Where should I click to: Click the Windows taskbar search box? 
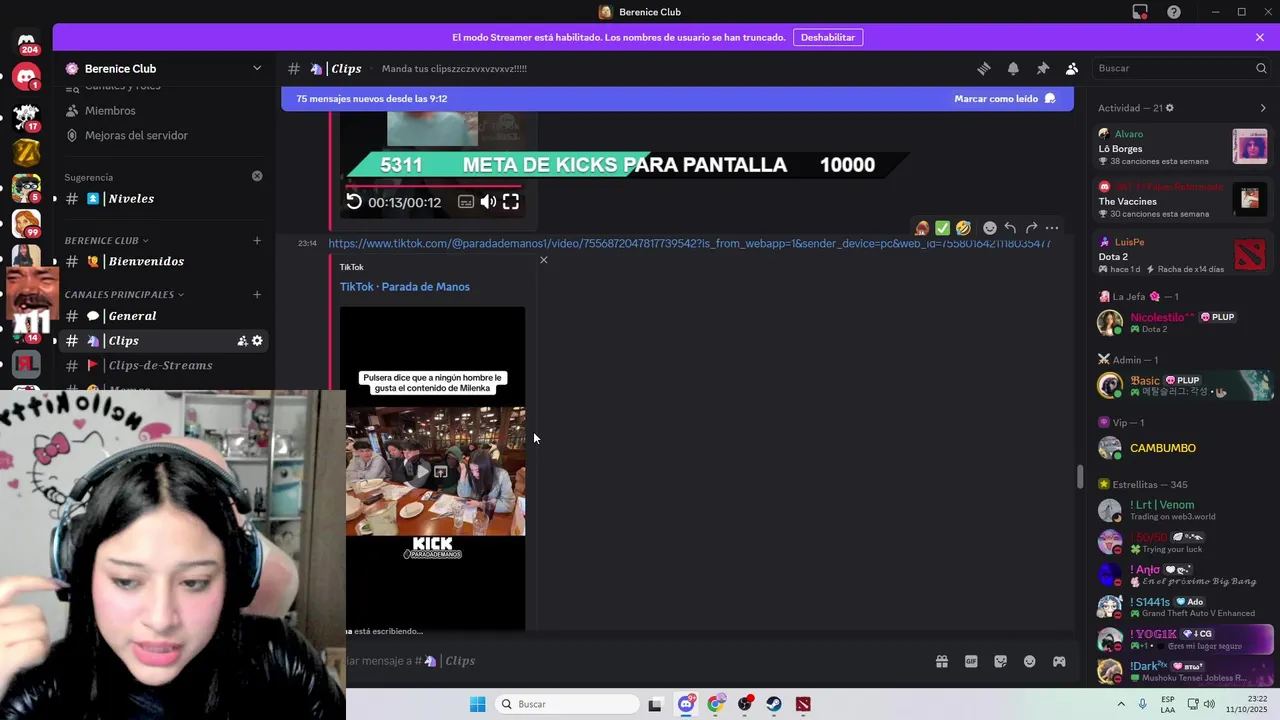pyautogui.click(x=568, y=704)
